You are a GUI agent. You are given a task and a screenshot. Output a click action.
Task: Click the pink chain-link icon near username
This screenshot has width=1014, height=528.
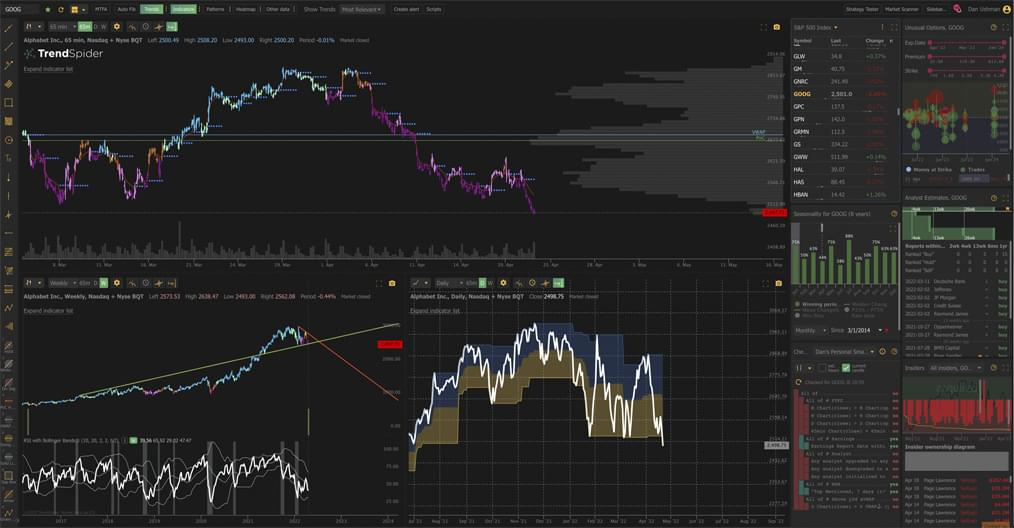pyautogui.click(x=957, y=9)
